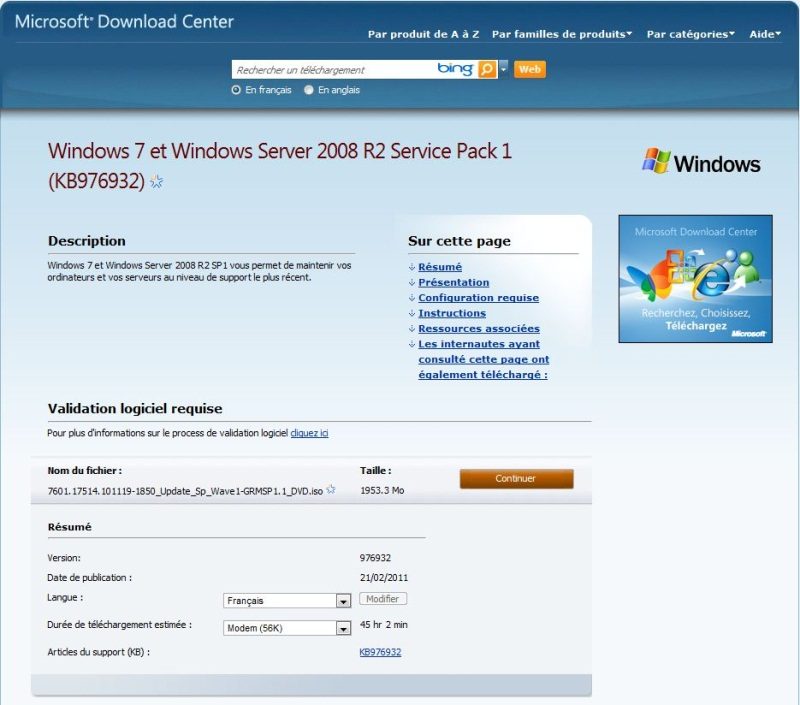Open the Langue dropdown showing Français
This screenshot has width=800, height=705.
287,600
